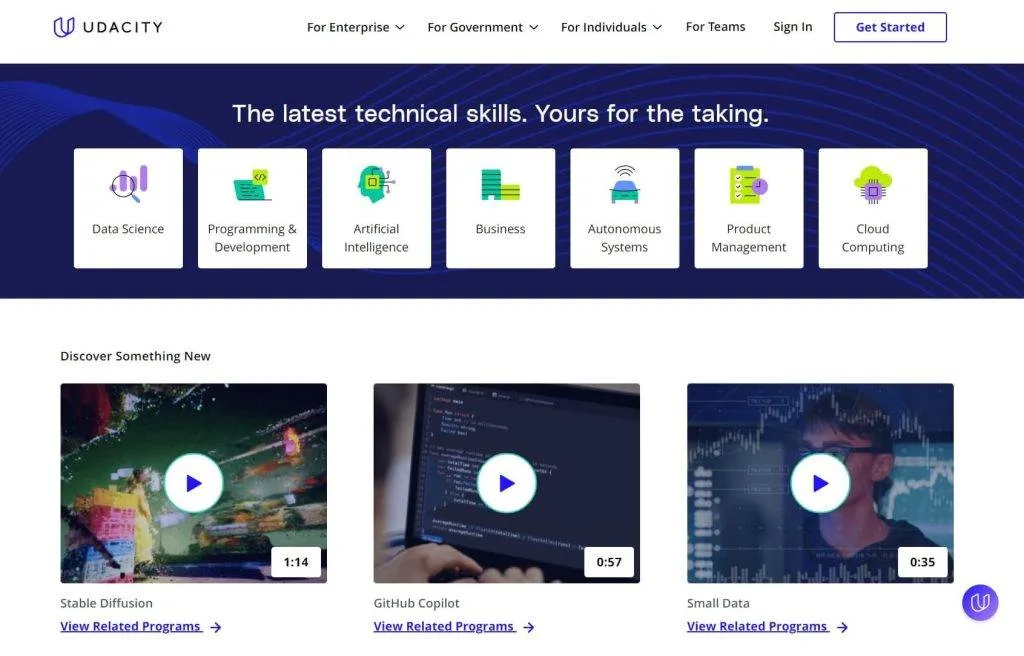Click the Small Data video title
This screenshot has height=656, width=1024.
click(x=718, y=603)
